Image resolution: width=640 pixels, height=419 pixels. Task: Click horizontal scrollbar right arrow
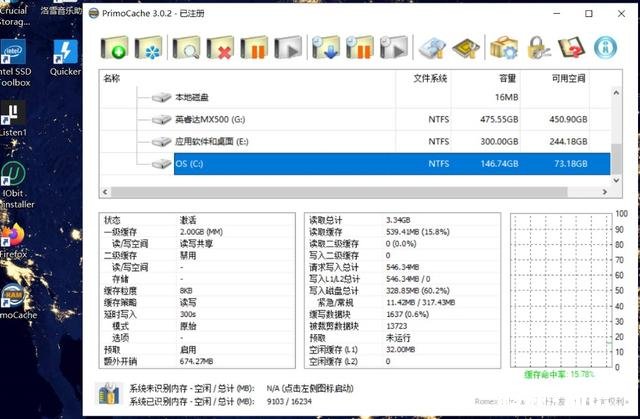click(605, 192)
